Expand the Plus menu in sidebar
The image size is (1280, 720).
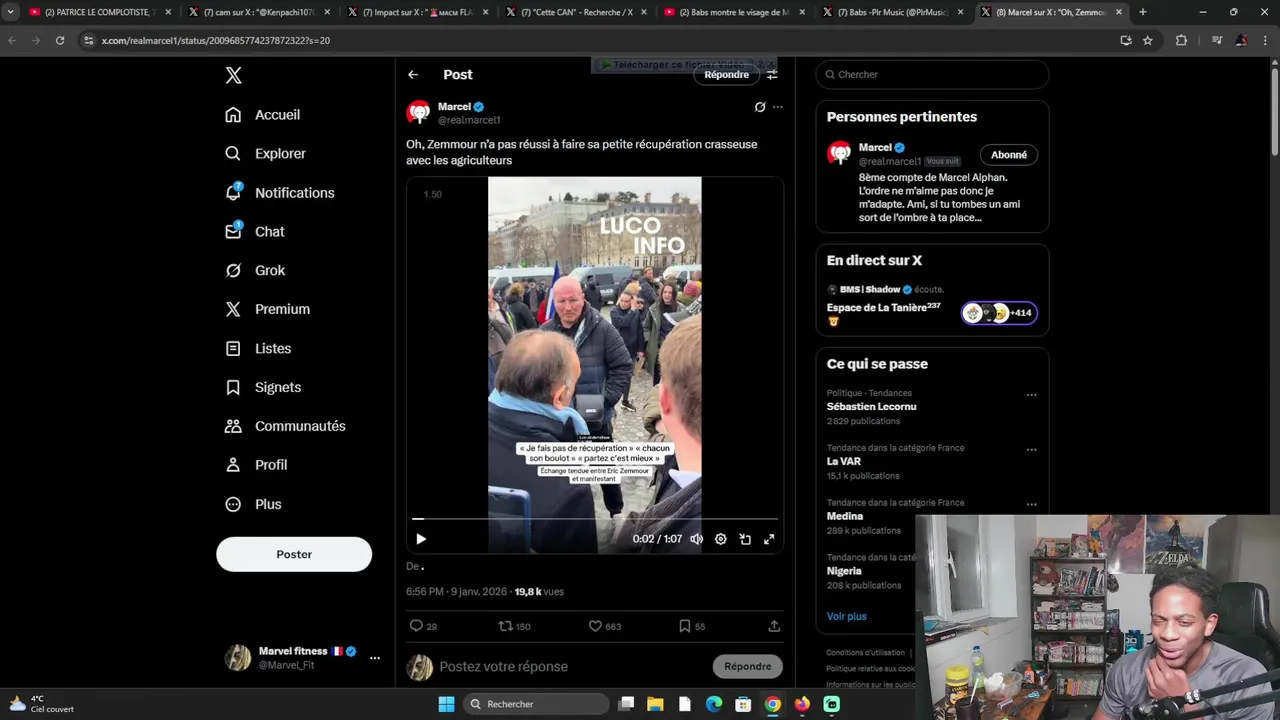tap(253, 504)
